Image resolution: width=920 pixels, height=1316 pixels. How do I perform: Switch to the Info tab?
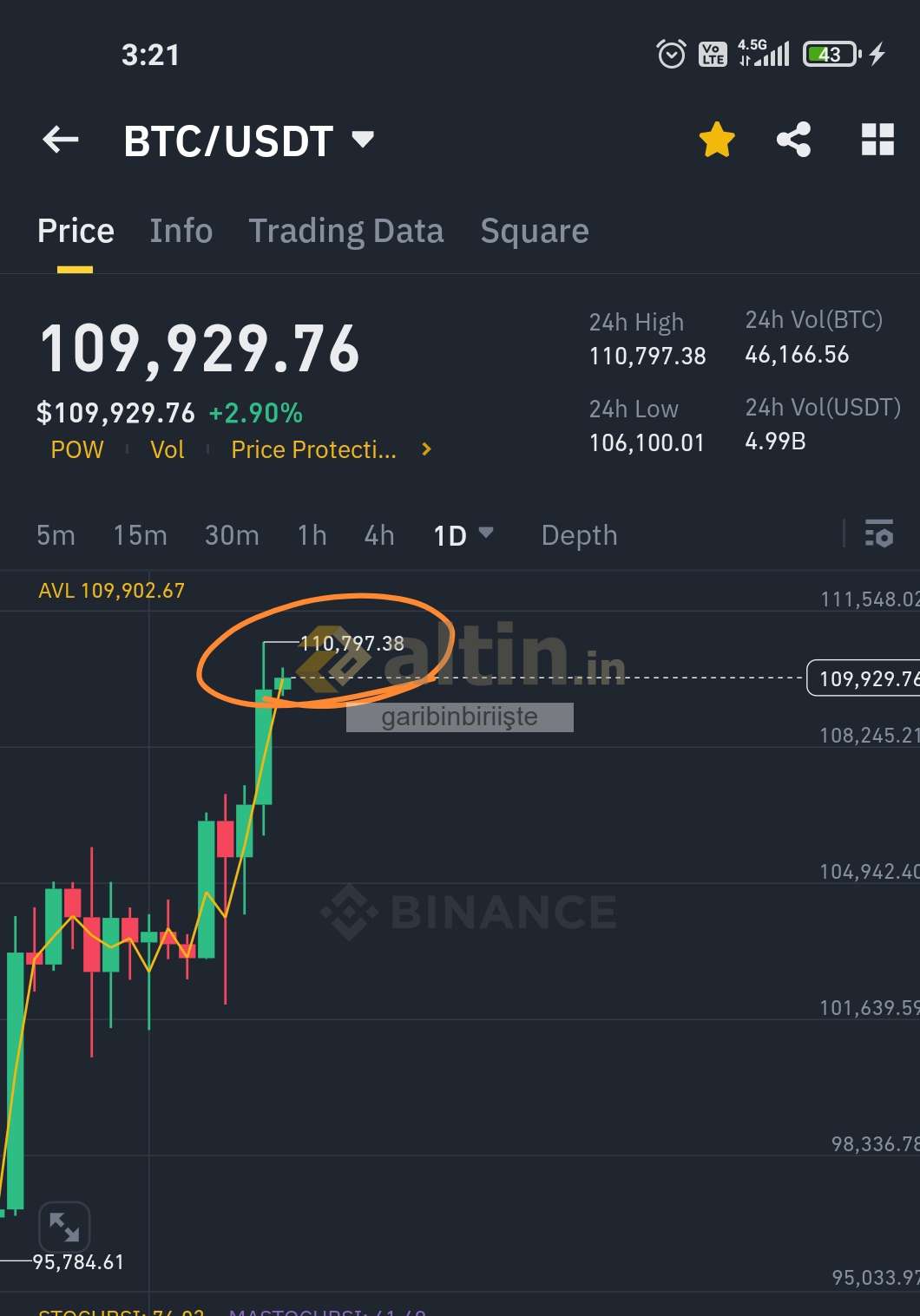[181, 231]
